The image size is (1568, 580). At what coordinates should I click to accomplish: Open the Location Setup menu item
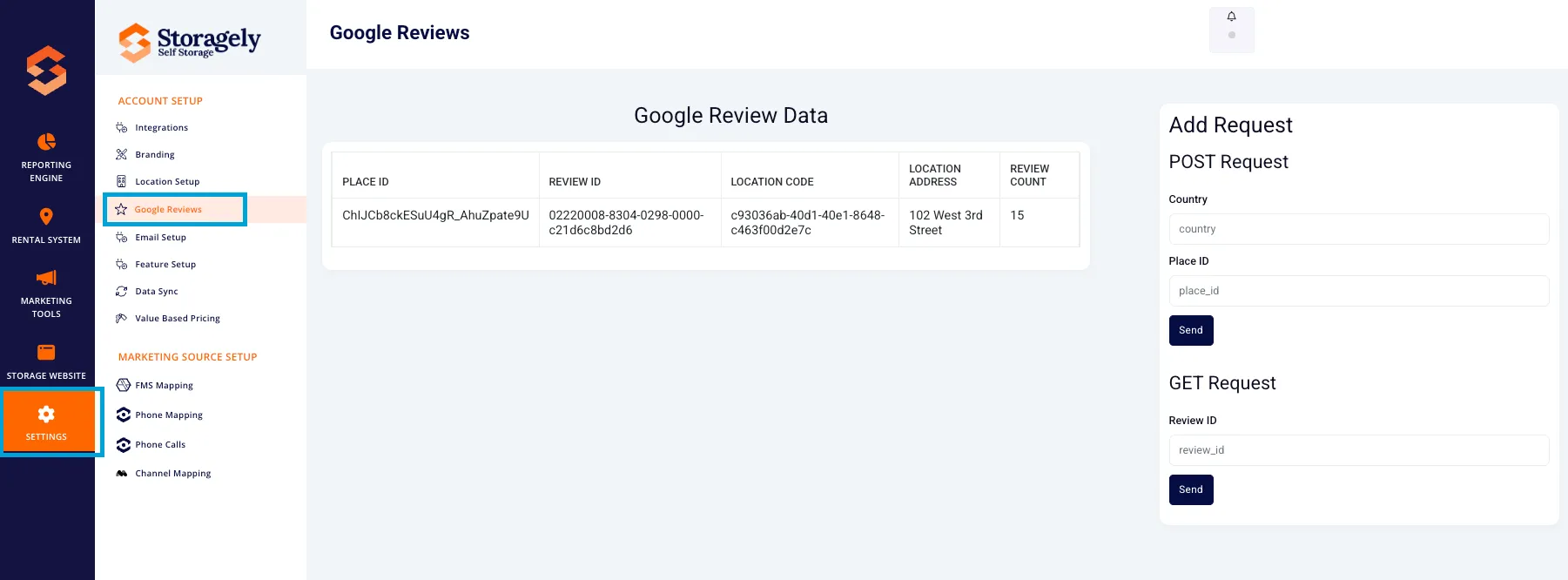(167, 182)
